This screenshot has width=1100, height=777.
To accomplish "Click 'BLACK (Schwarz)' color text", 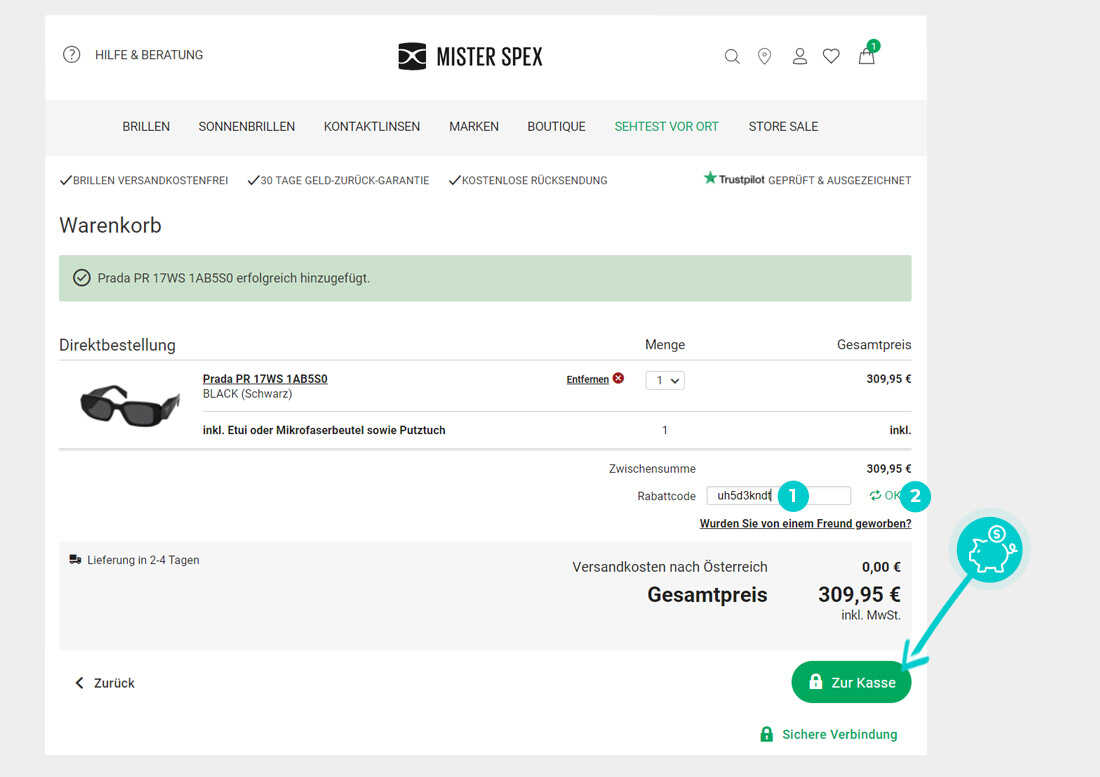I will pyautogui.click(x=248, y=394).
